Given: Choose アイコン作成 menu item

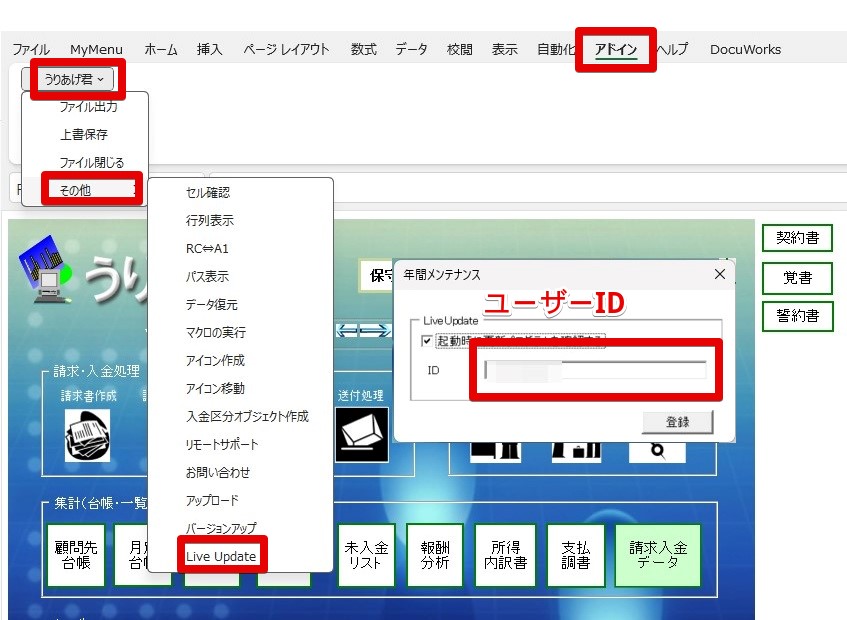Looking at the screenshot, I should click(215, 360).
